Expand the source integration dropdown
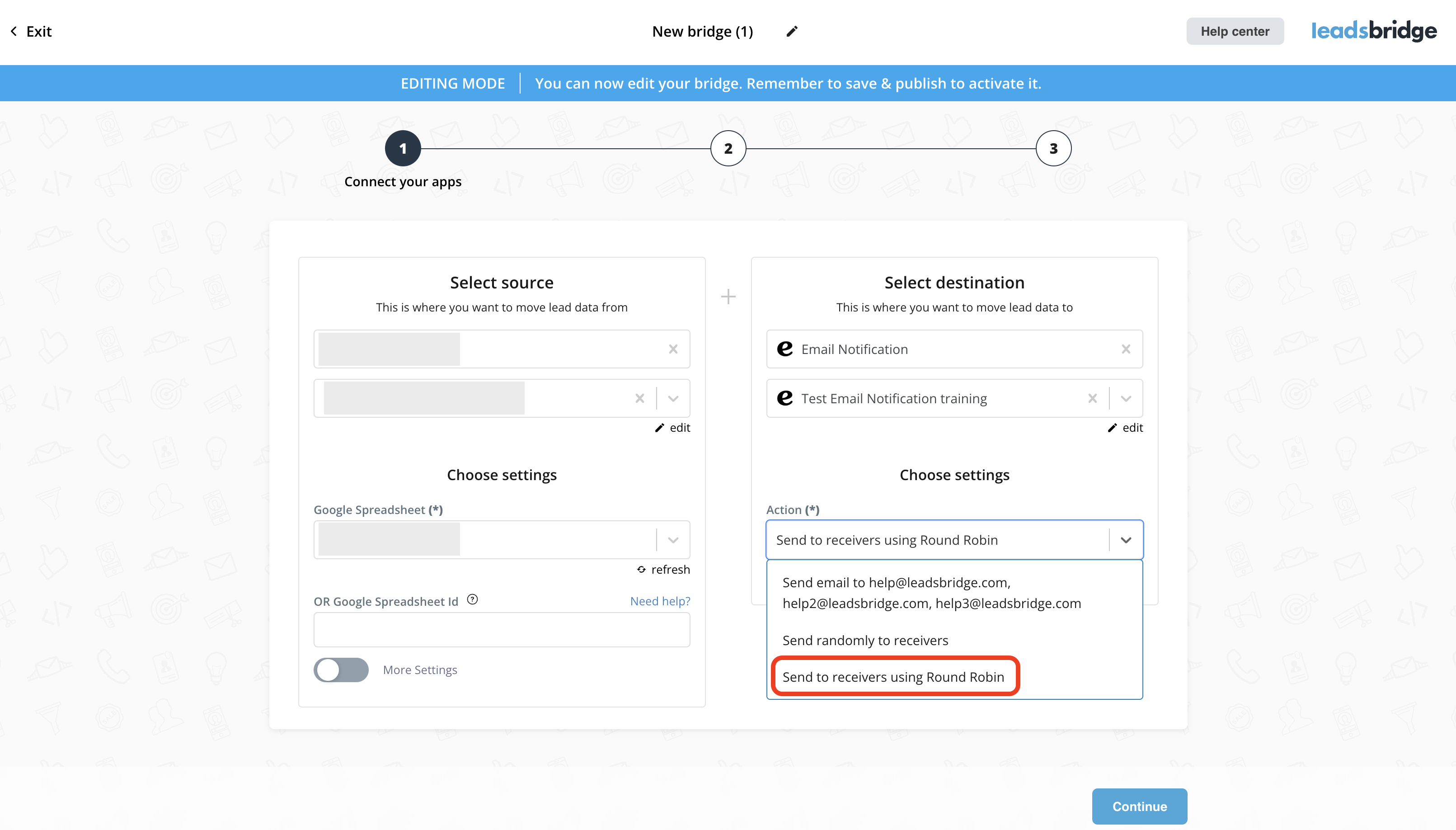1456x830 pixels. (x=673, y=398)
